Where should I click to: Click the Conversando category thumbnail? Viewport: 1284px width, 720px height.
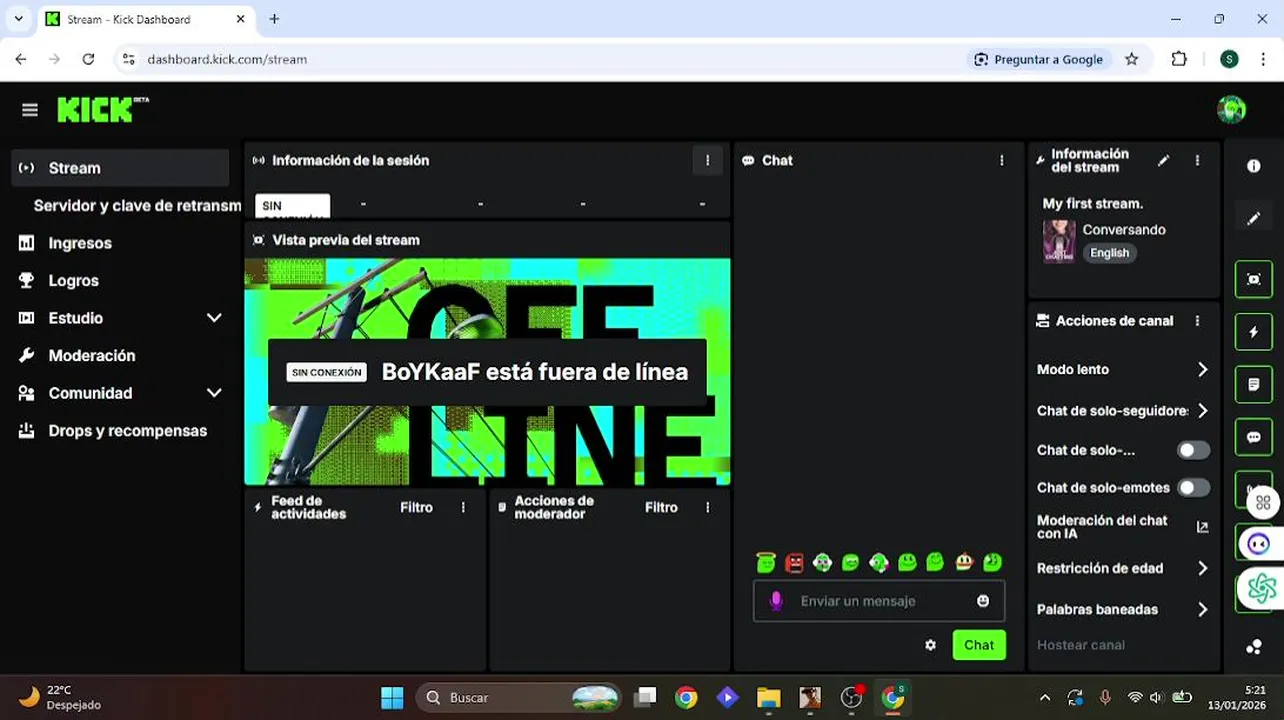(x=1059, y=241)
